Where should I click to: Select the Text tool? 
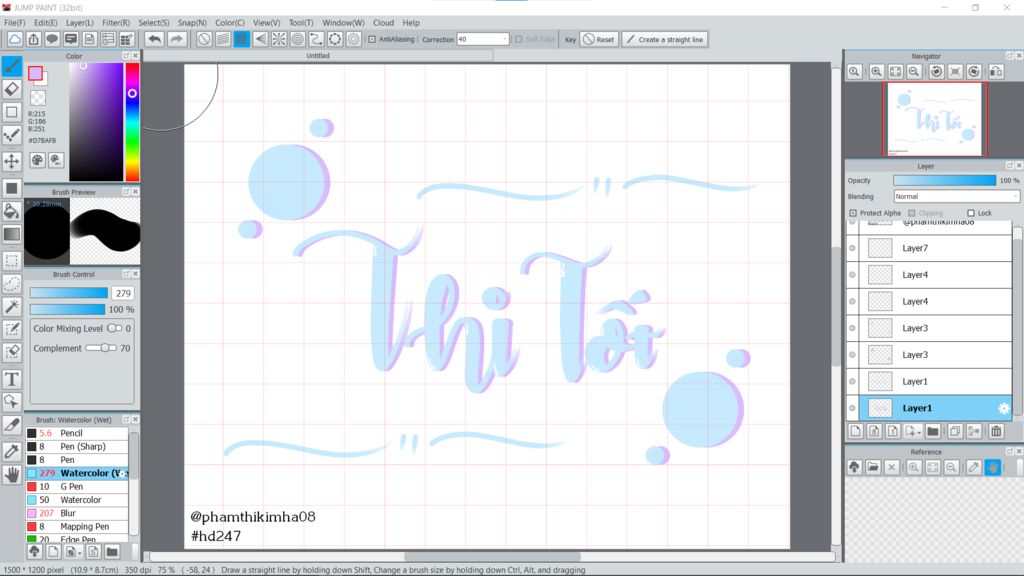click(x=12, y=379)
